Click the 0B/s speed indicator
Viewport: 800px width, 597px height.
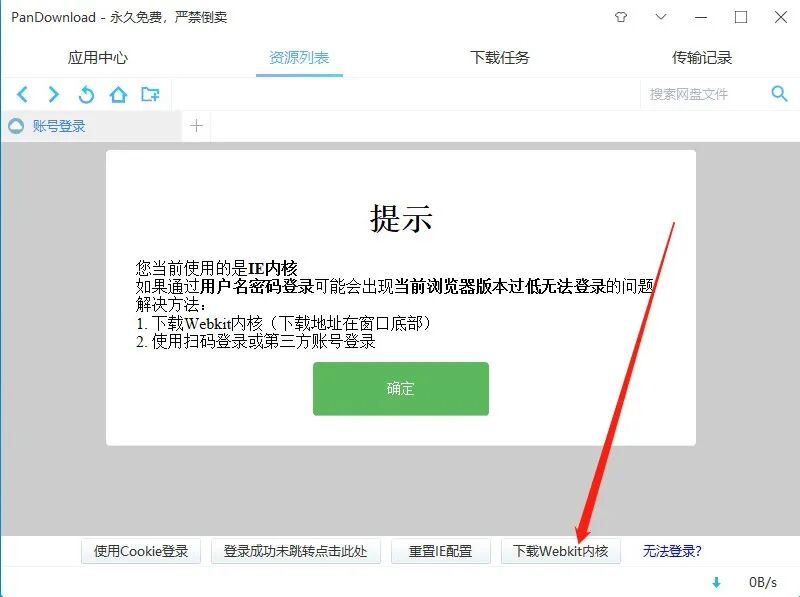pyautogui.click(x=763, y=582)
